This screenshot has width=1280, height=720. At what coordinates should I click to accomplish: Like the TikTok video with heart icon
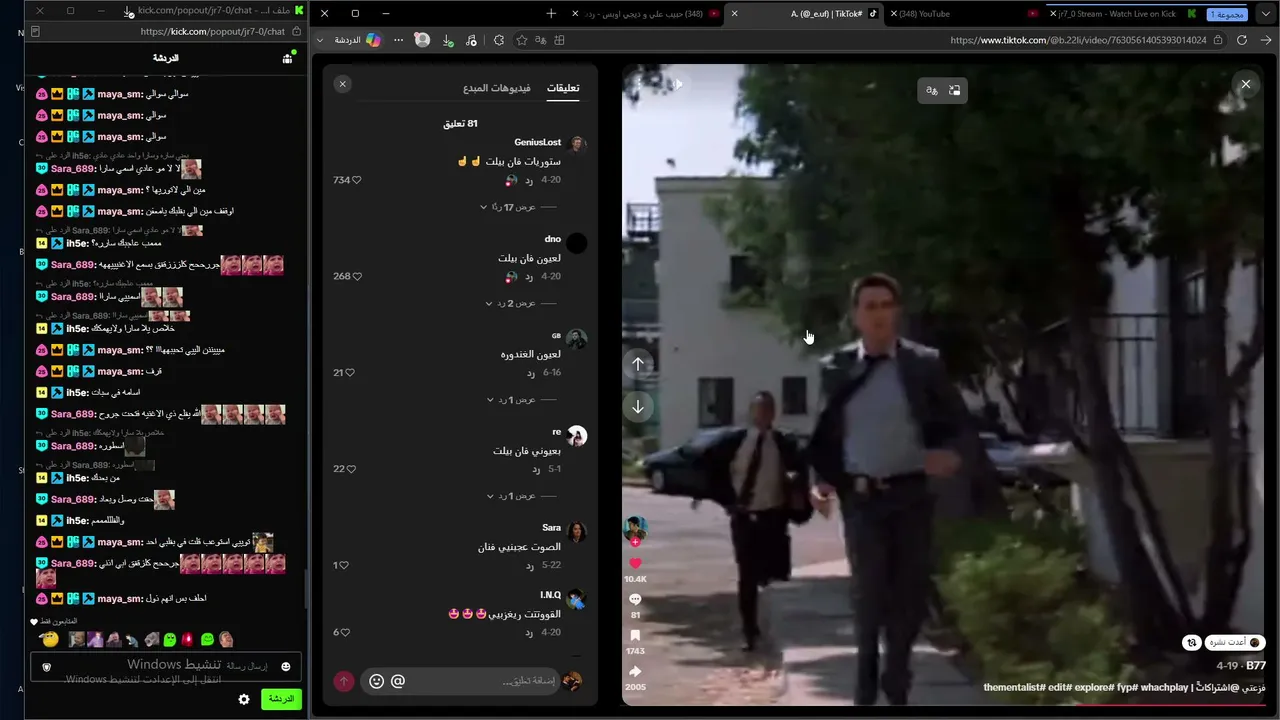[x=635, y=564]
